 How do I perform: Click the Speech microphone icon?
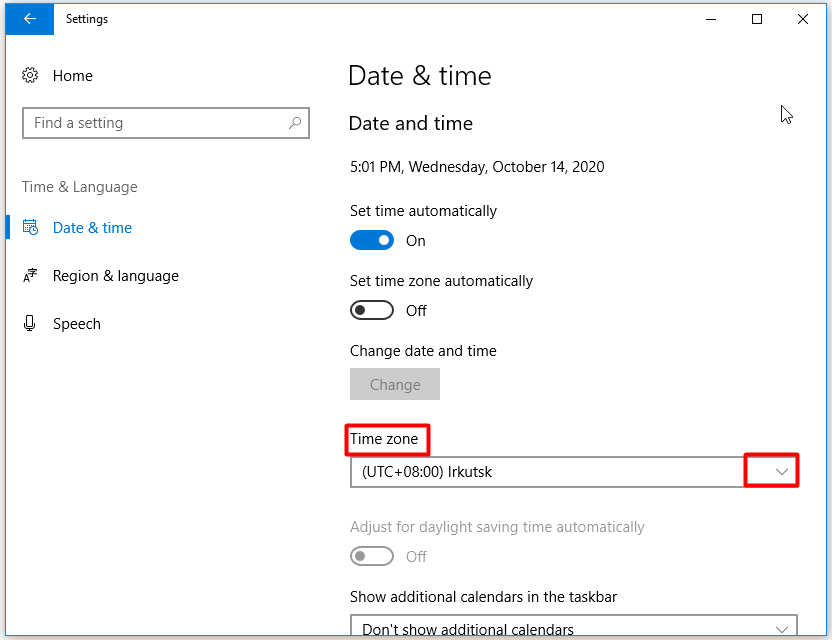pos(30,323)
